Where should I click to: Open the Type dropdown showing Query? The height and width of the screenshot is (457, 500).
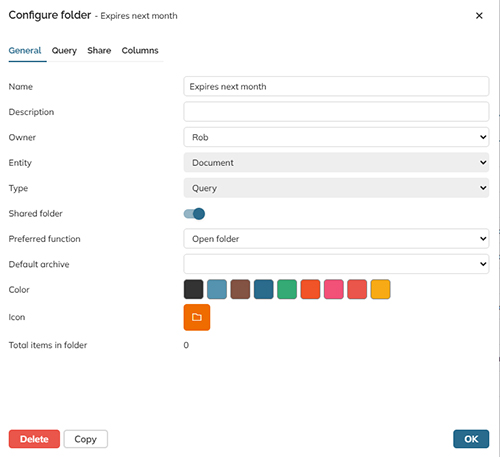click(x=336, y=188)
